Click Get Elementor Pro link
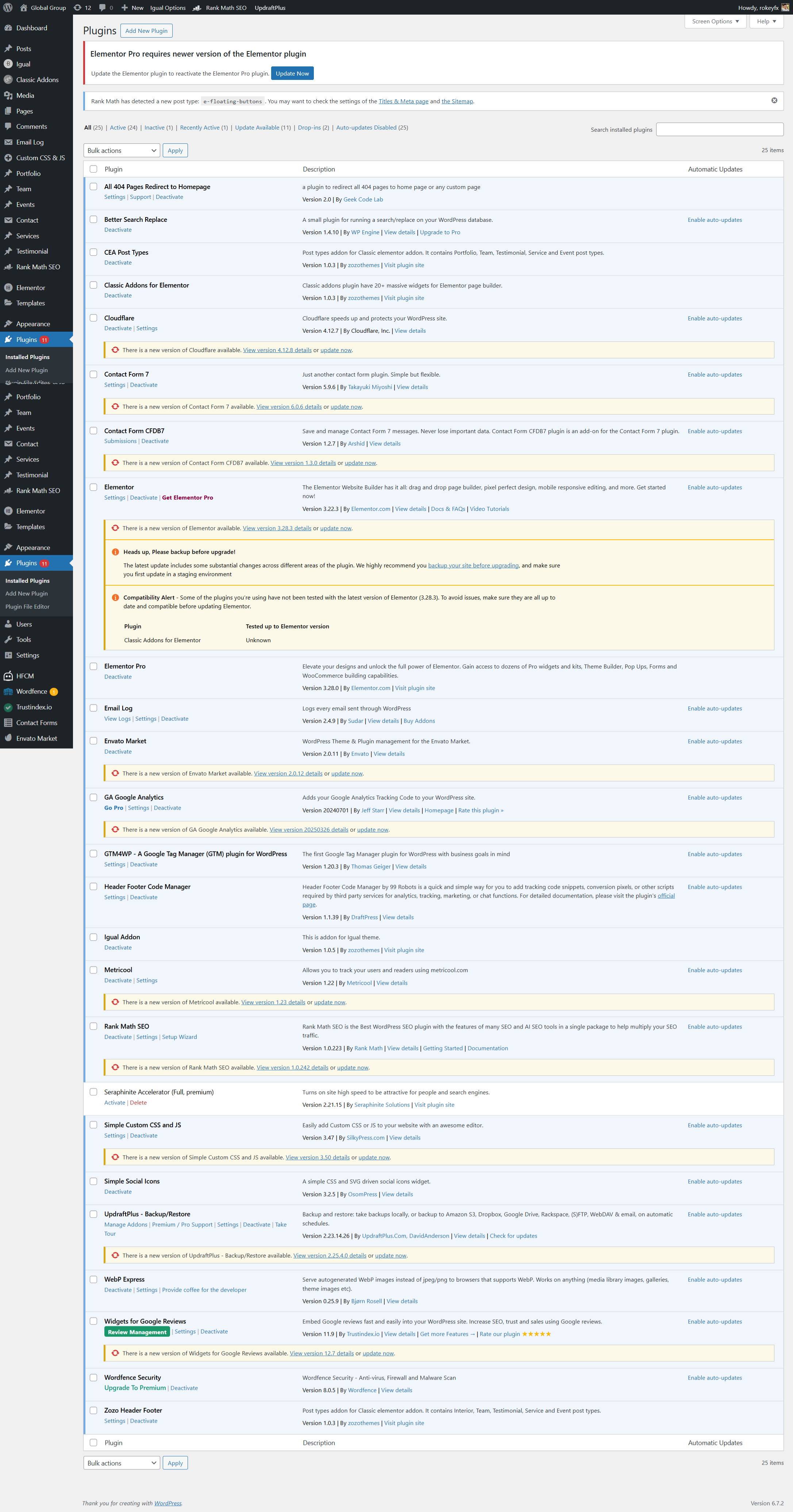Screen dimensions: 793x1512 pos(187,497)
